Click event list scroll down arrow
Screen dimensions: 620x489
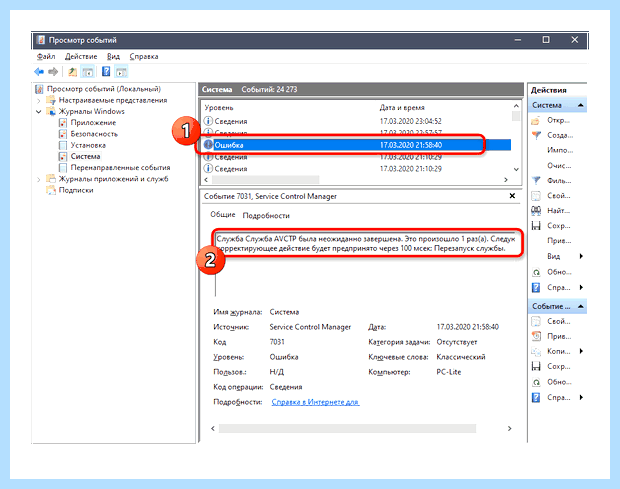pyautogui.click(x=516, y=169)
